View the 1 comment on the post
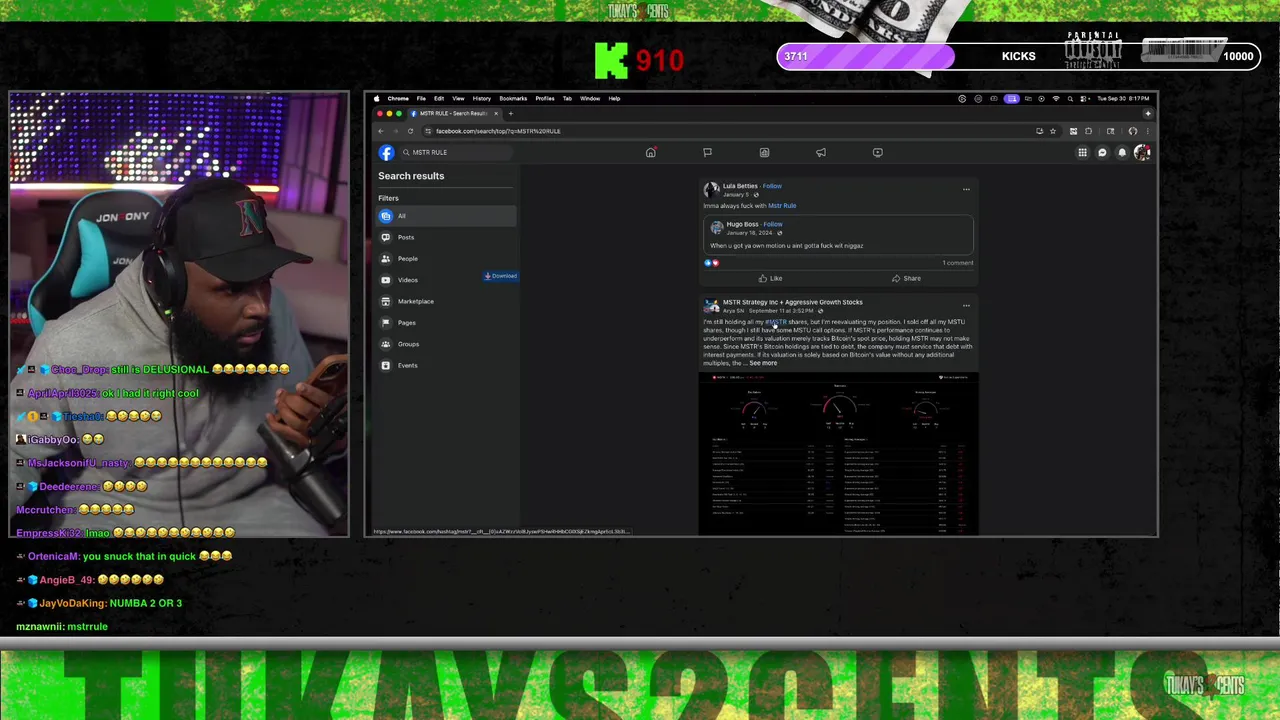The image size is (1280, 720). point(957,263)
